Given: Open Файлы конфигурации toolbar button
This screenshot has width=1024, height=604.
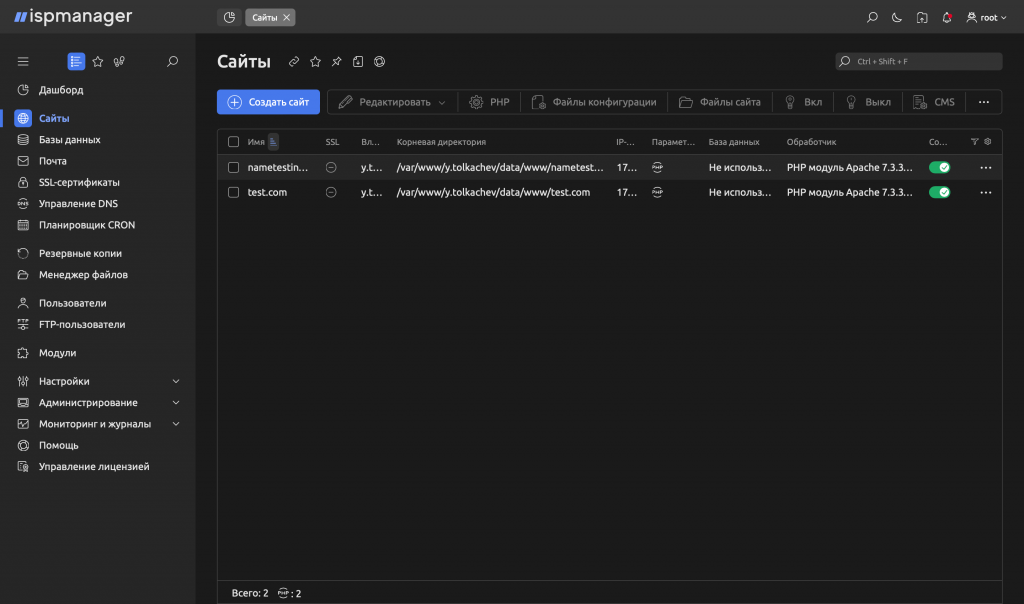Looking at the screenshot, I should (594, 102).
